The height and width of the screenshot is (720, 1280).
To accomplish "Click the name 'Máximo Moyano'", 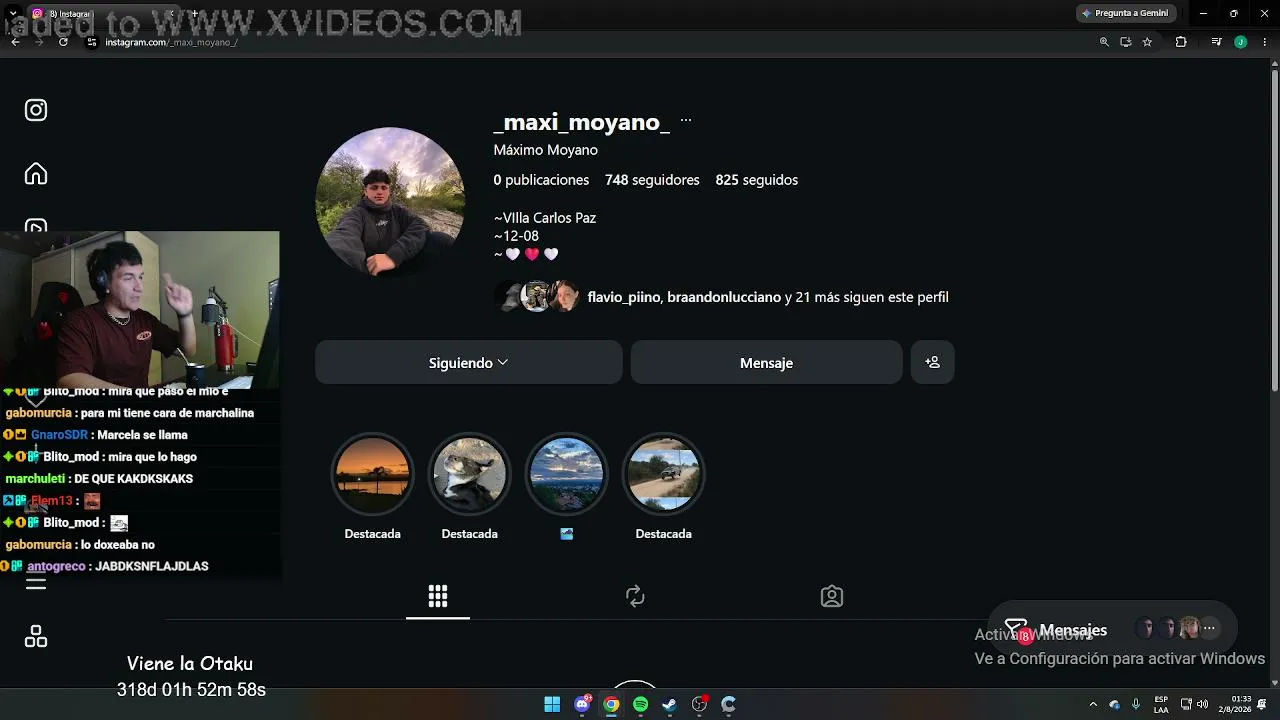I will [x=545, y=150].
